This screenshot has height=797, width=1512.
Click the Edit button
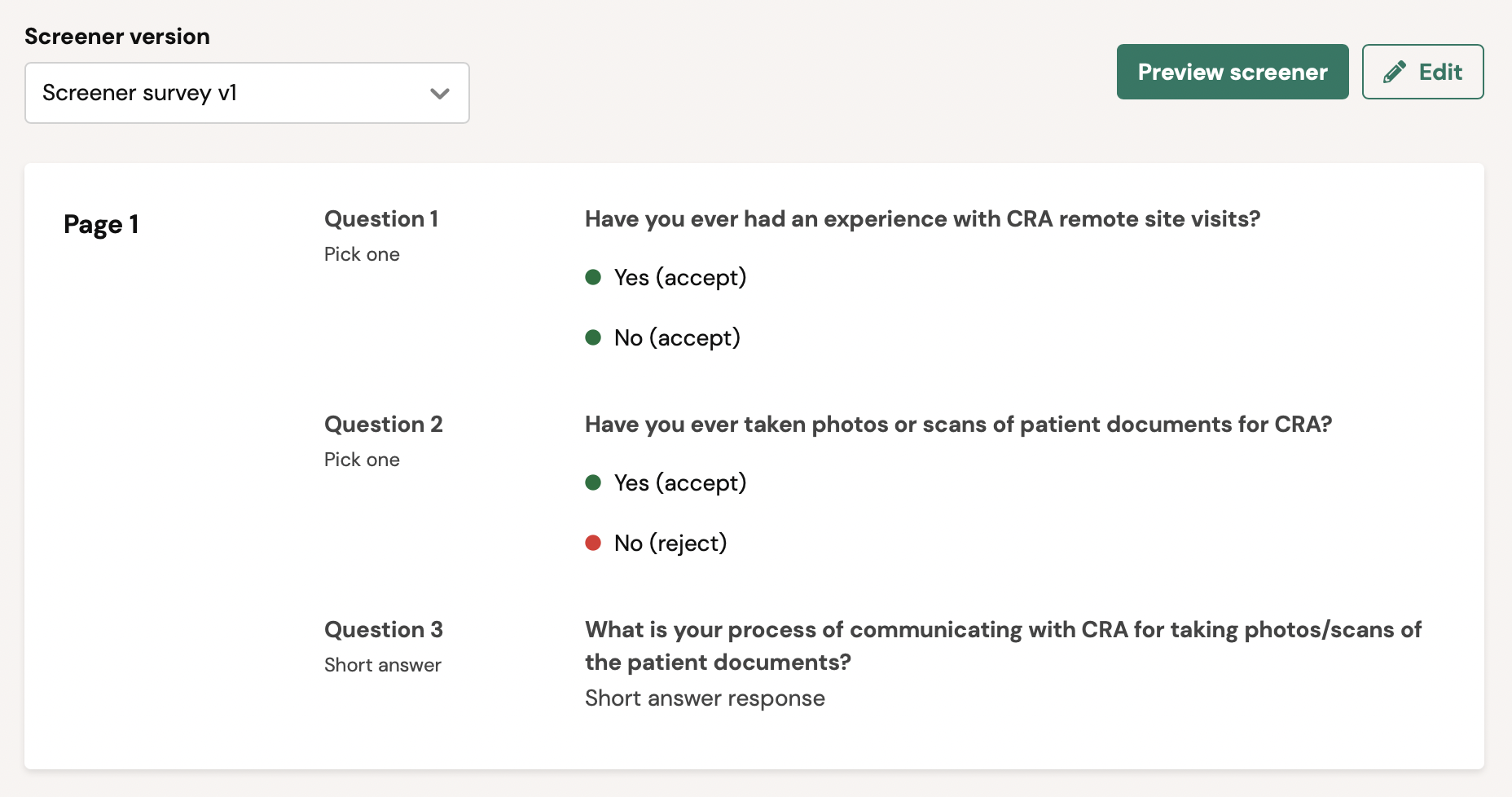tap(1422, 72)
